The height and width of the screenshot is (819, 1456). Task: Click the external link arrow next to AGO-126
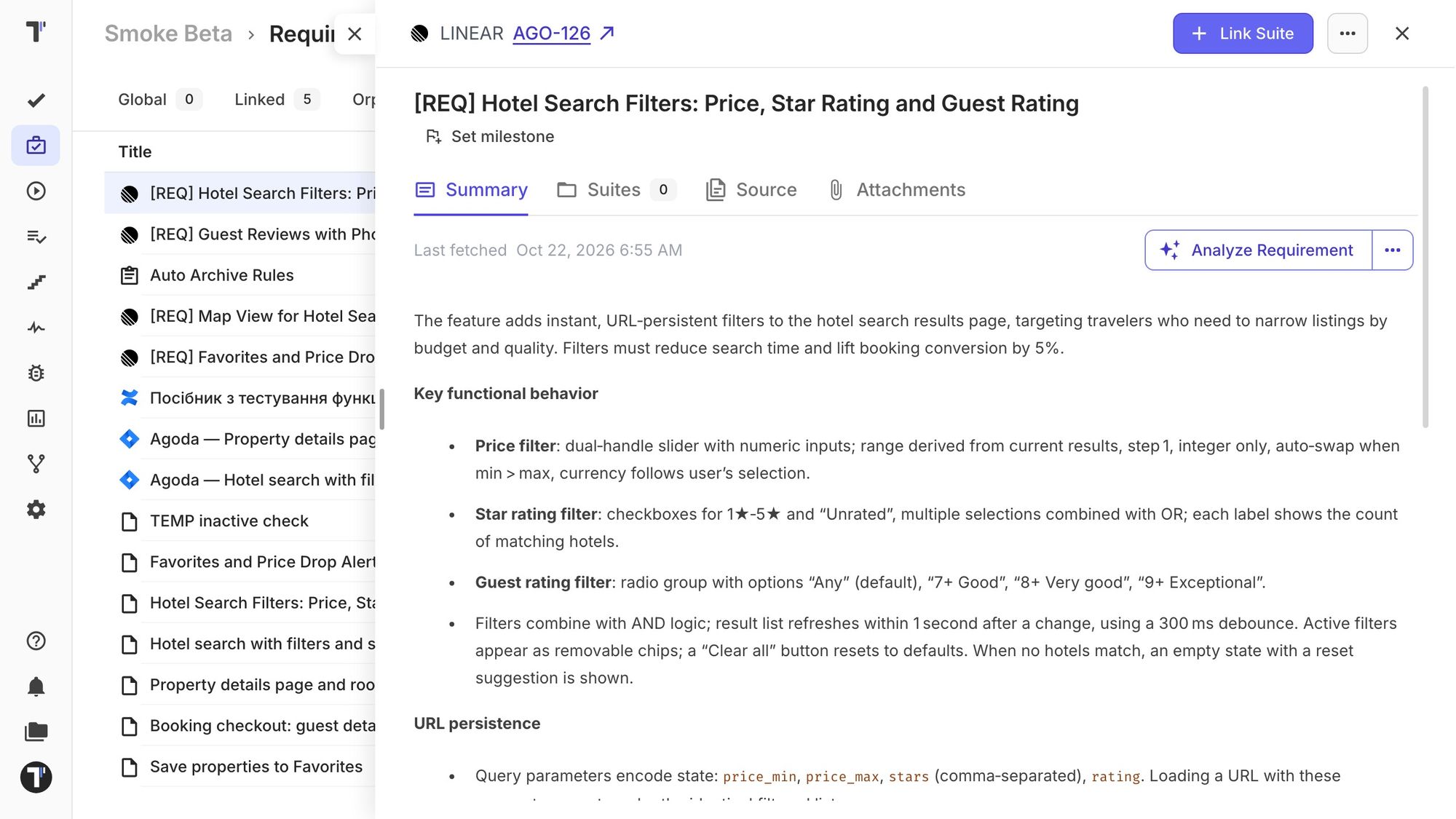click(607, 33)
